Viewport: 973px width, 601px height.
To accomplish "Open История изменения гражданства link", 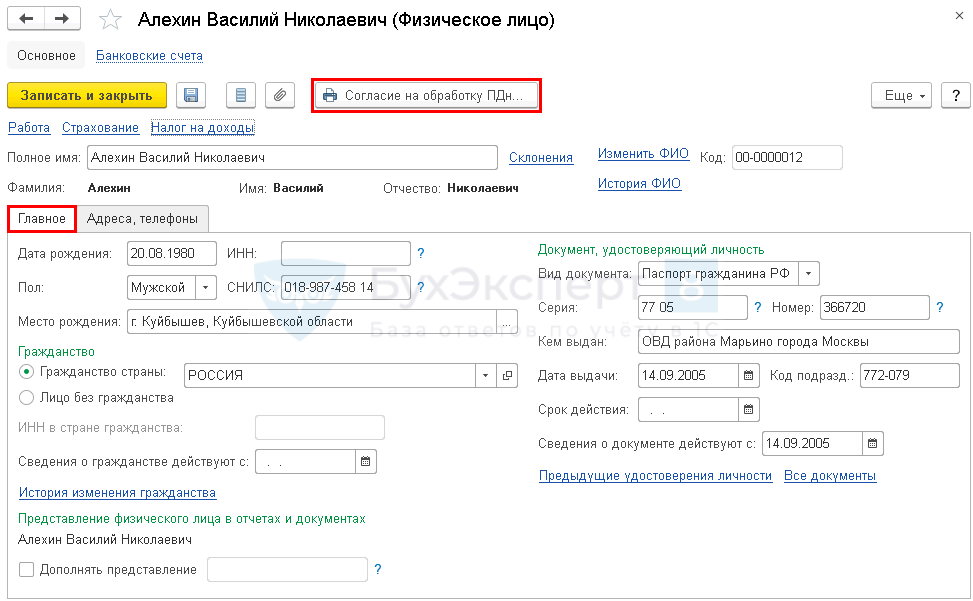I will [x=117, y=493].
